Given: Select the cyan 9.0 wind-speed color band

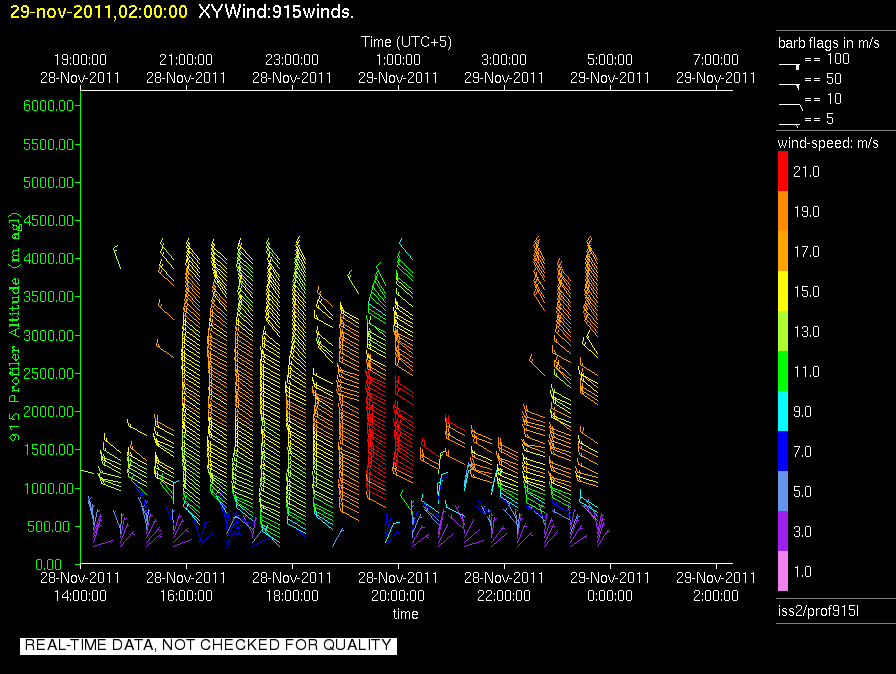Looking at the screenshot, I should point(783,411).
